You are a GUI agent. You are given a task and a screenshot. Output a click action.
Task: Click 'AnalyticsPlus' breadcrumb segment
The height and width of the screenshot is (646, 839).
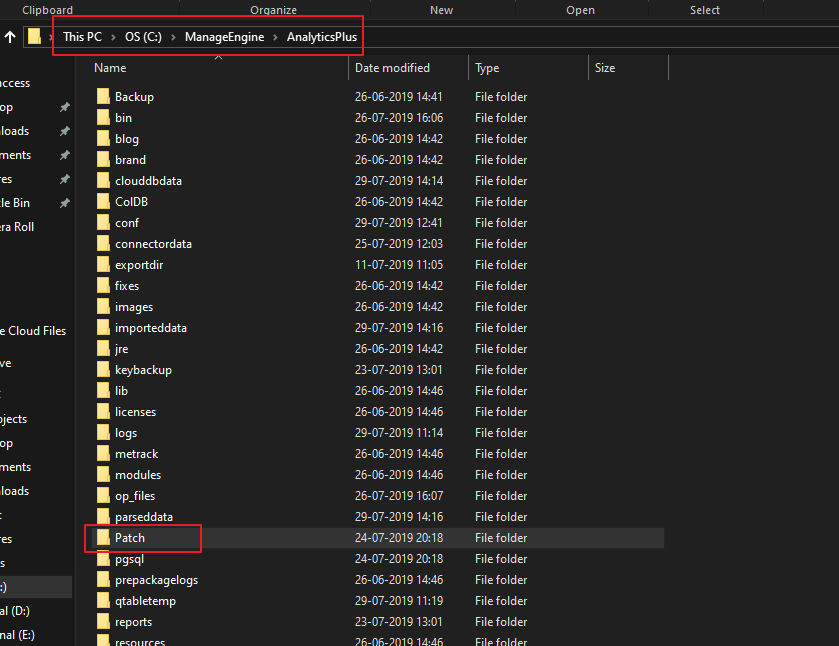click(x=322, y=37)
